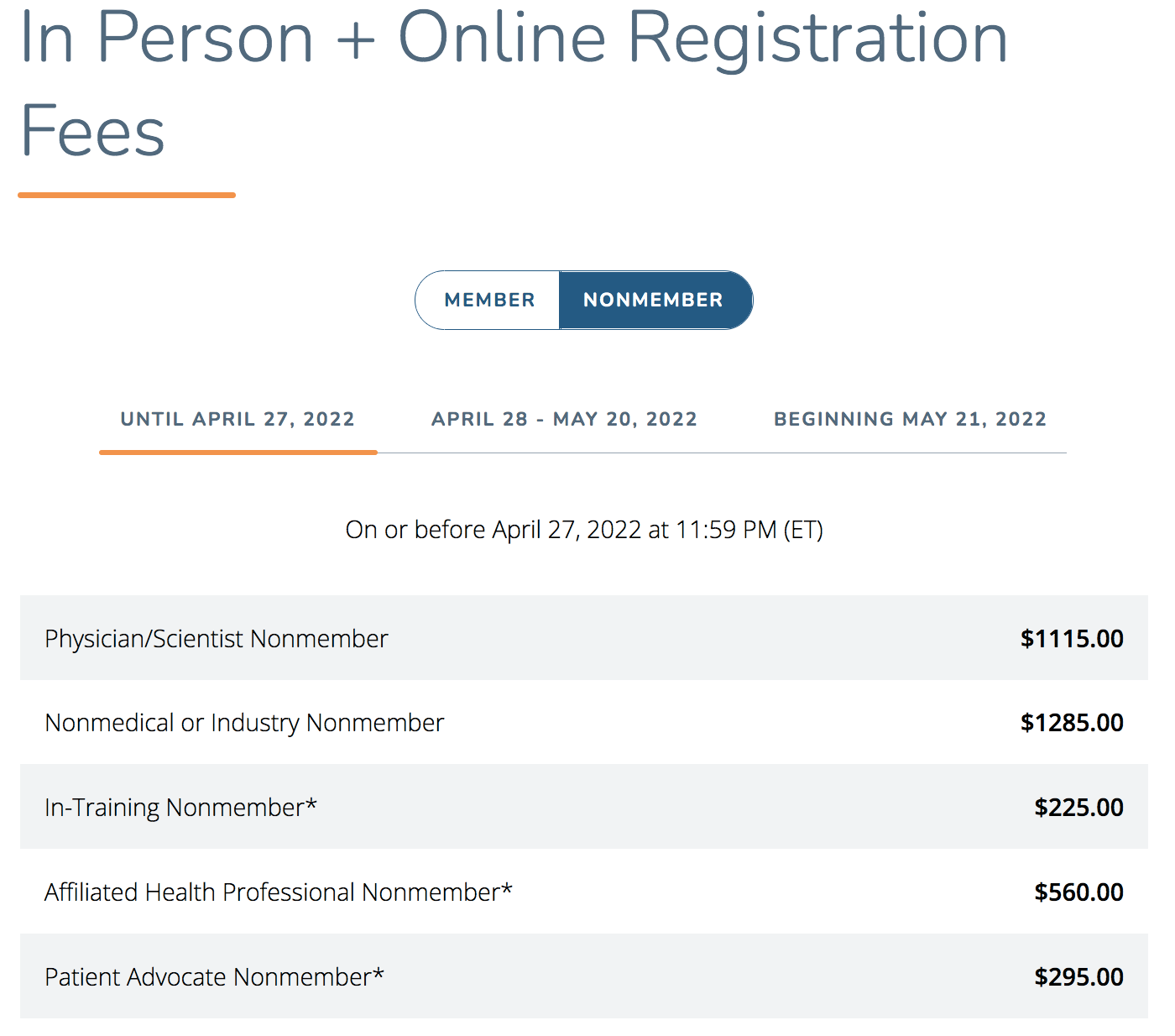Click the orange indicator under the active tab

pos(238,452)
